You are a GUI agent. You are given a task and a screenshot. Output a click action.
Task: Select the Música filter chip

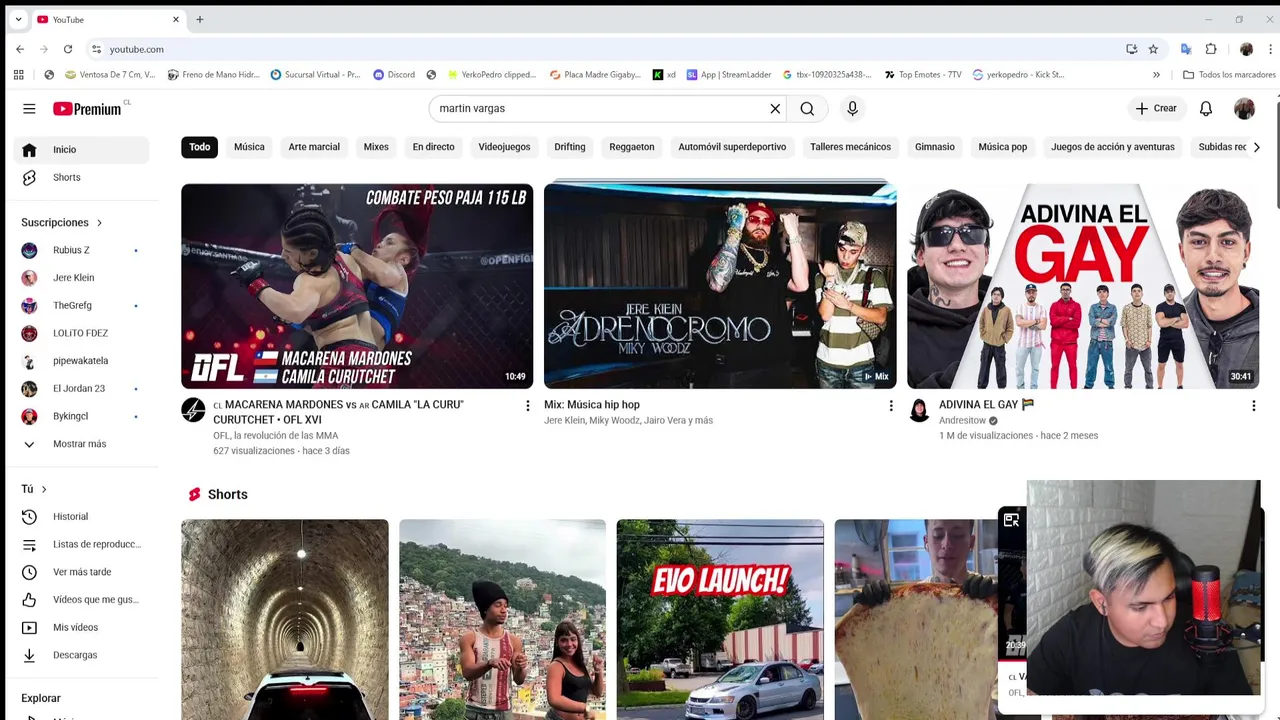(249, 147)
